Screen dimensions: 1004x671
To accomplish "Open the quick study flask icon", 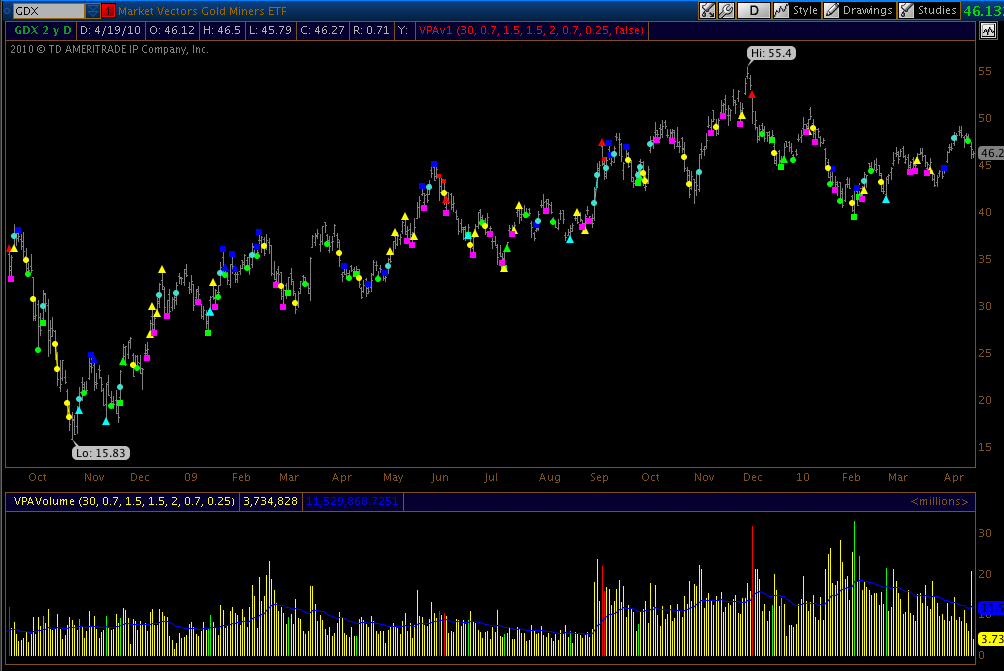I will [x=708, y=10].
